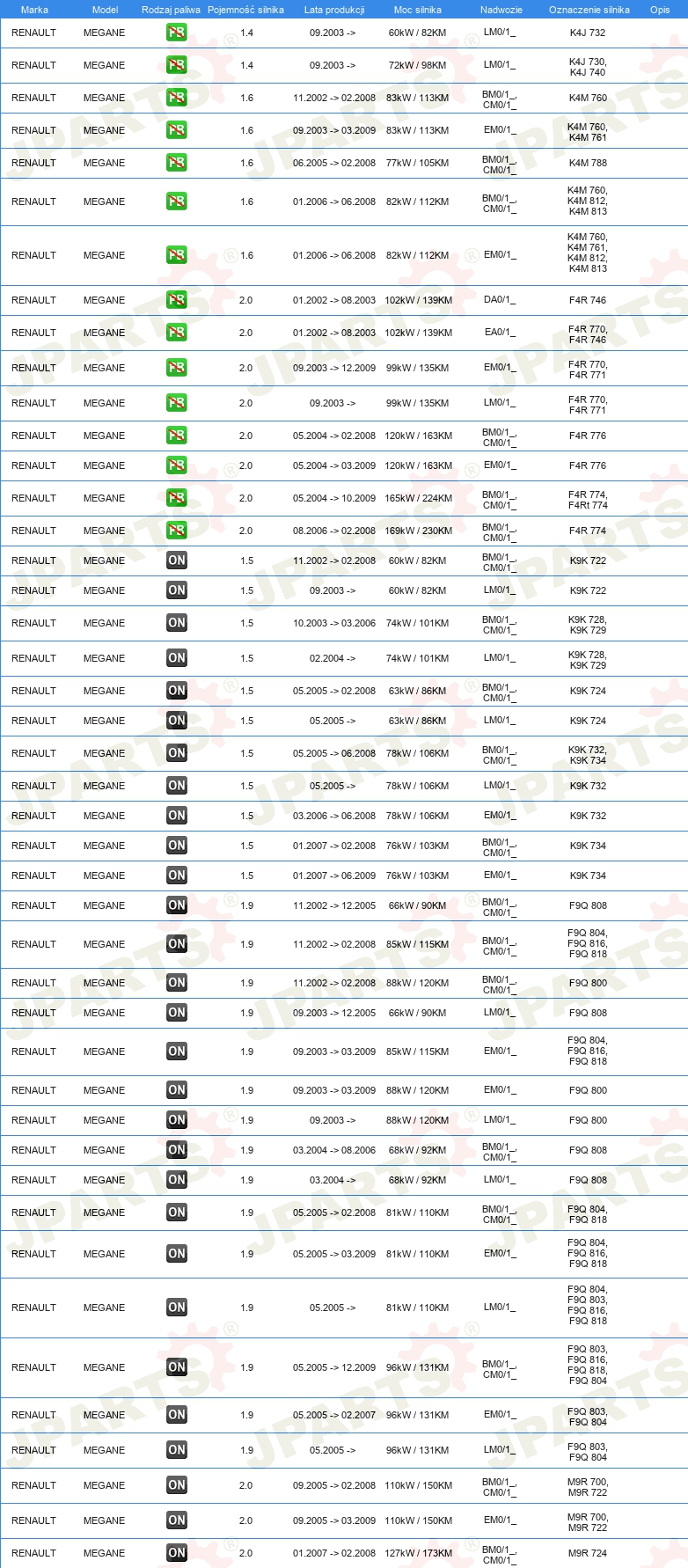Click the K4J 730, K4J 740 engine code cell
This screenshot has height=1568, width=688.
coord(588,67)
